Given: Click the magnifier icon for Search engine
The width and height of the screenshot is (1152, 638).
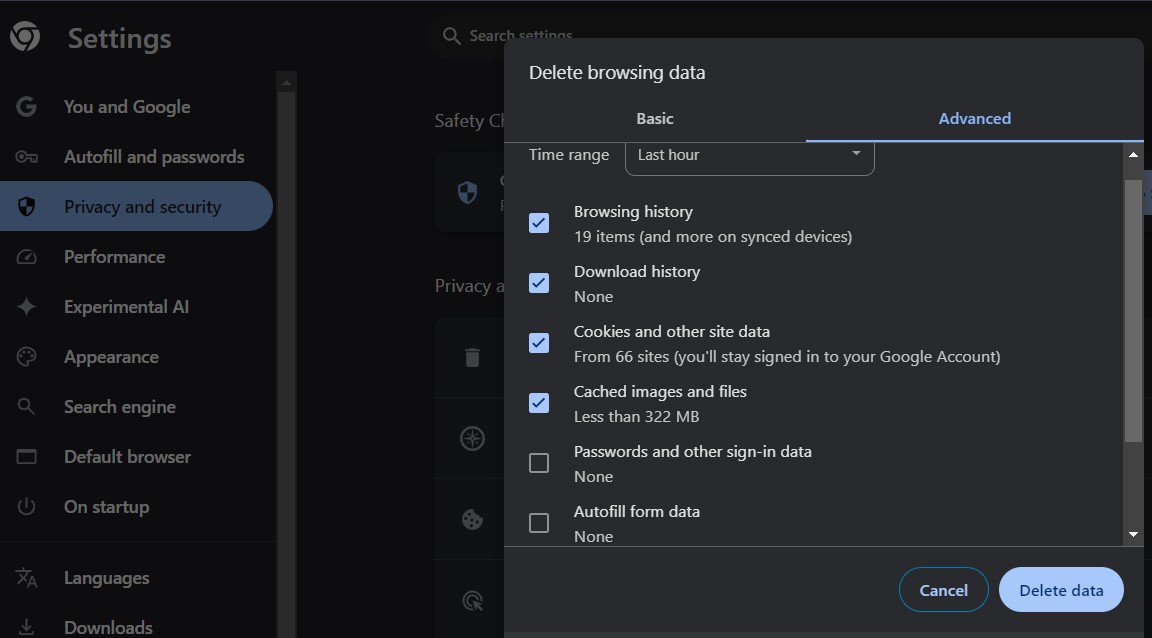Looking at the screenshot, I should pos(26,406).
